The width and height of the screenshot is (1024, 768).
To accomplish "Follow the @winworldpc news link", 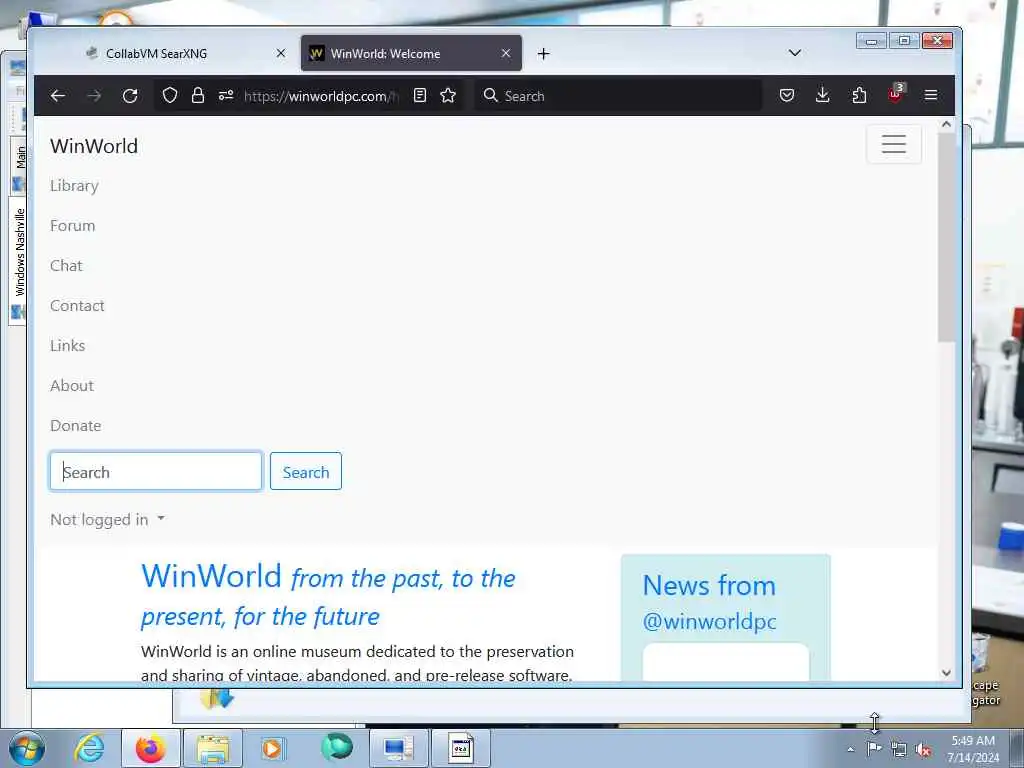I will pyautogui.click(x=709, y=621).
